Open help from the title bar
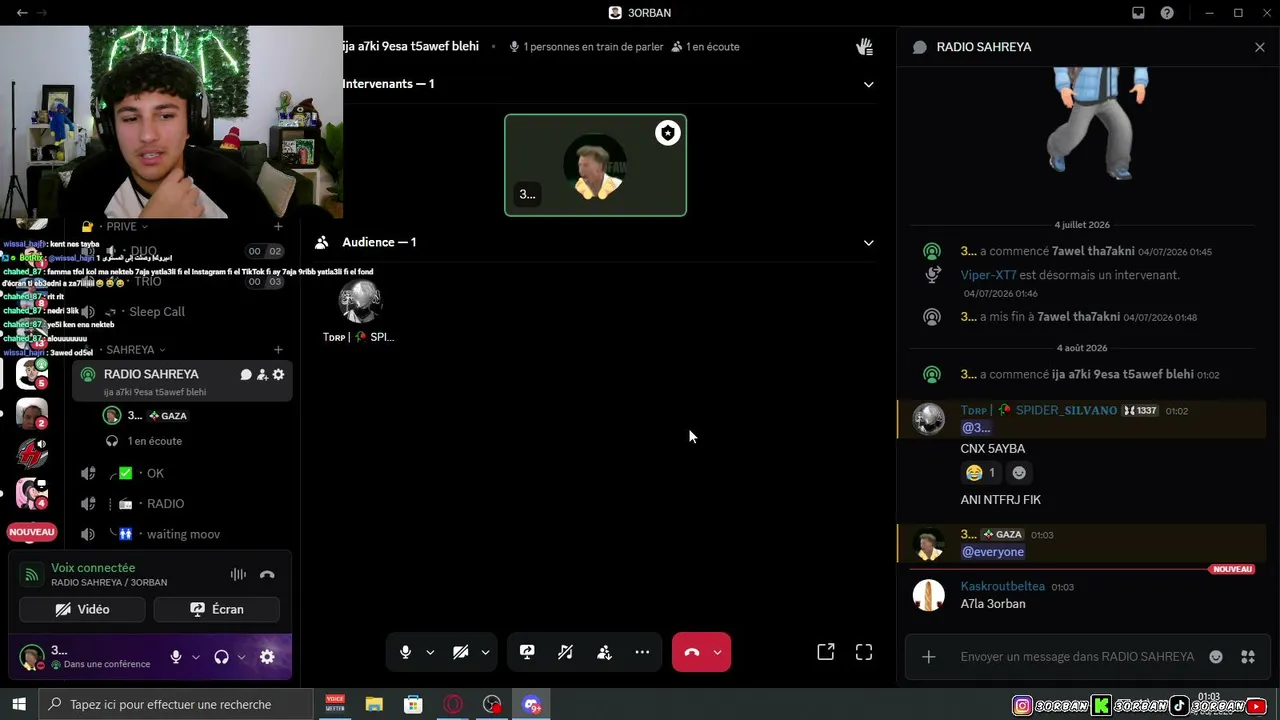Screen dimensions: 1280x720 (x=1167, y=13)
